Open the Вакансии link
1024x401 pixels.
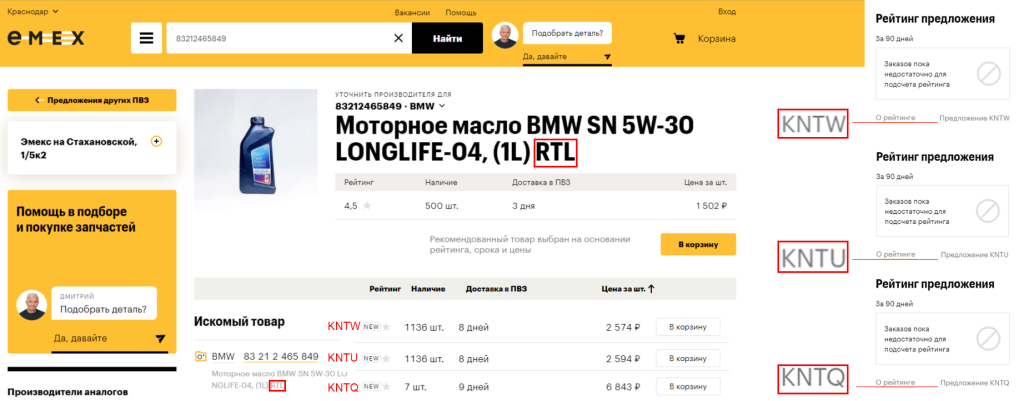(412, 12)
